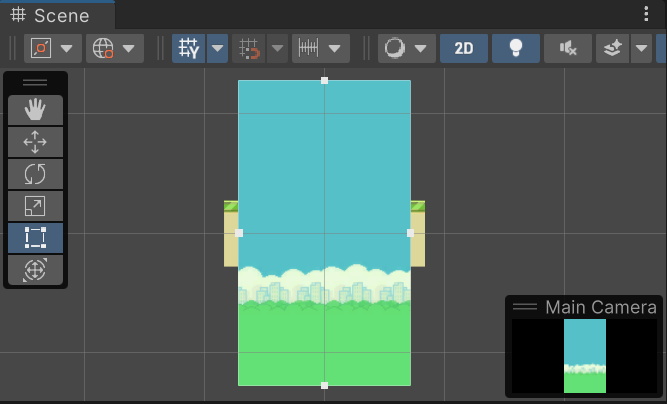Open the Scene view three-dot options menu
This screenshot has height=404, width=667.
tap(646, 14)
